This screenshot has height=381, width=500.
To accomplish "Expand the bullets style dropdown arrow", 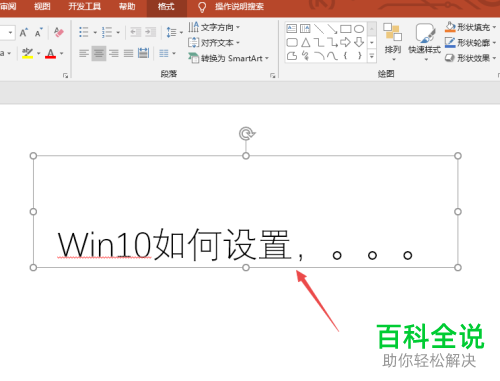I will [95, 33].
